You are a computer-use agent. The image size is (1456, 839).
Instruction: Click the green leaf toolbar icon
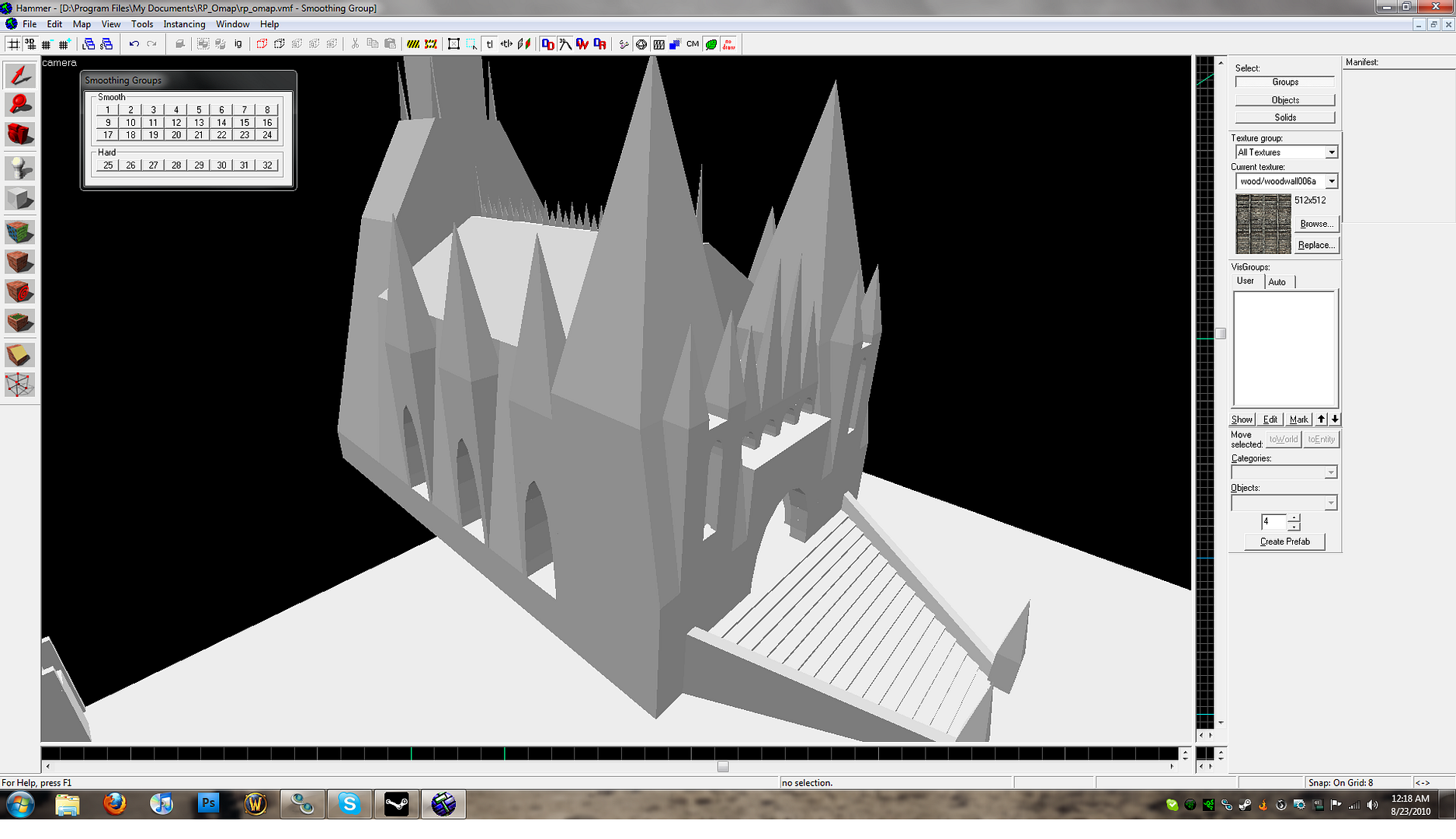pos(711,44)
